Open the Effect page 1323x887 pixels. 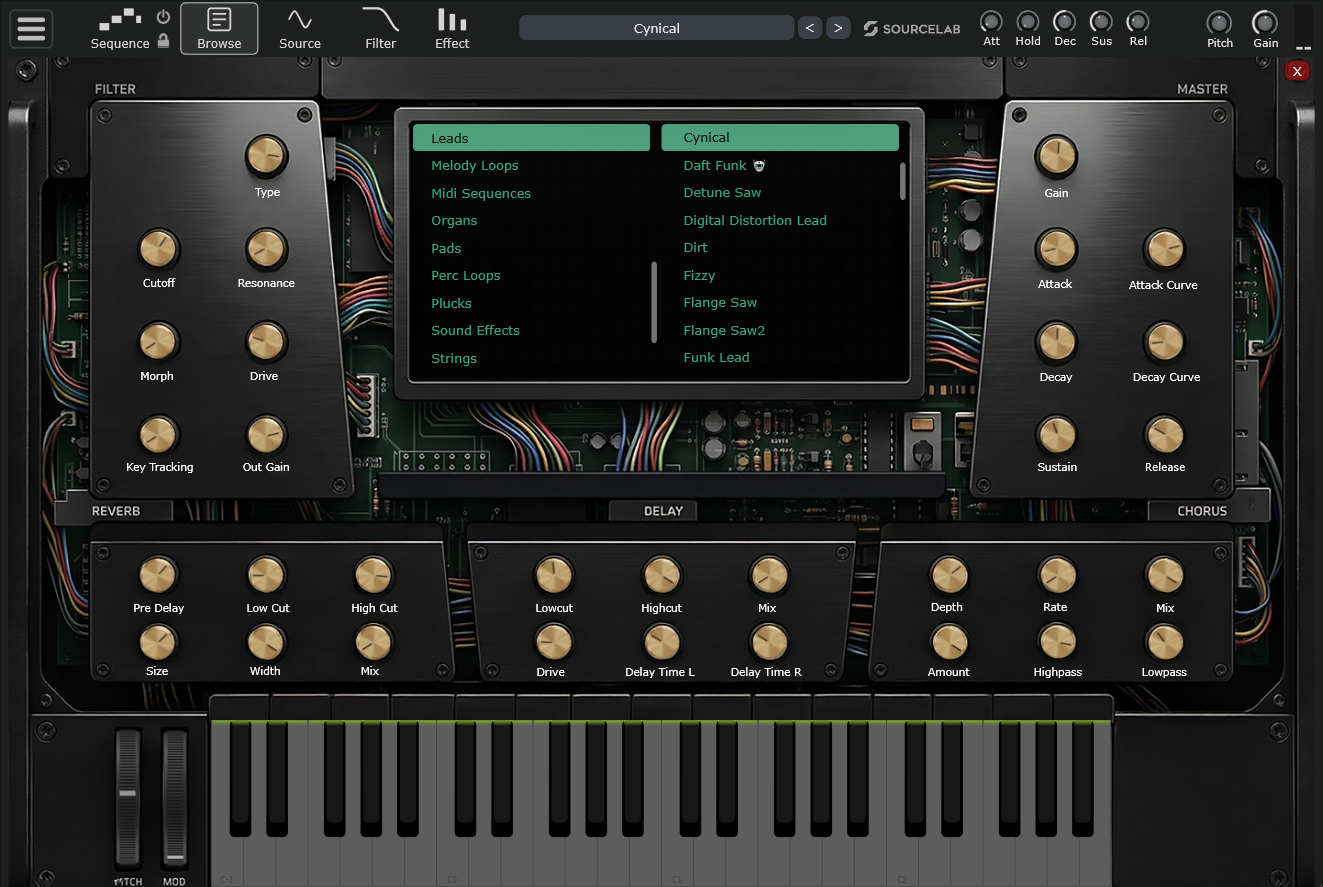point(452,28)
